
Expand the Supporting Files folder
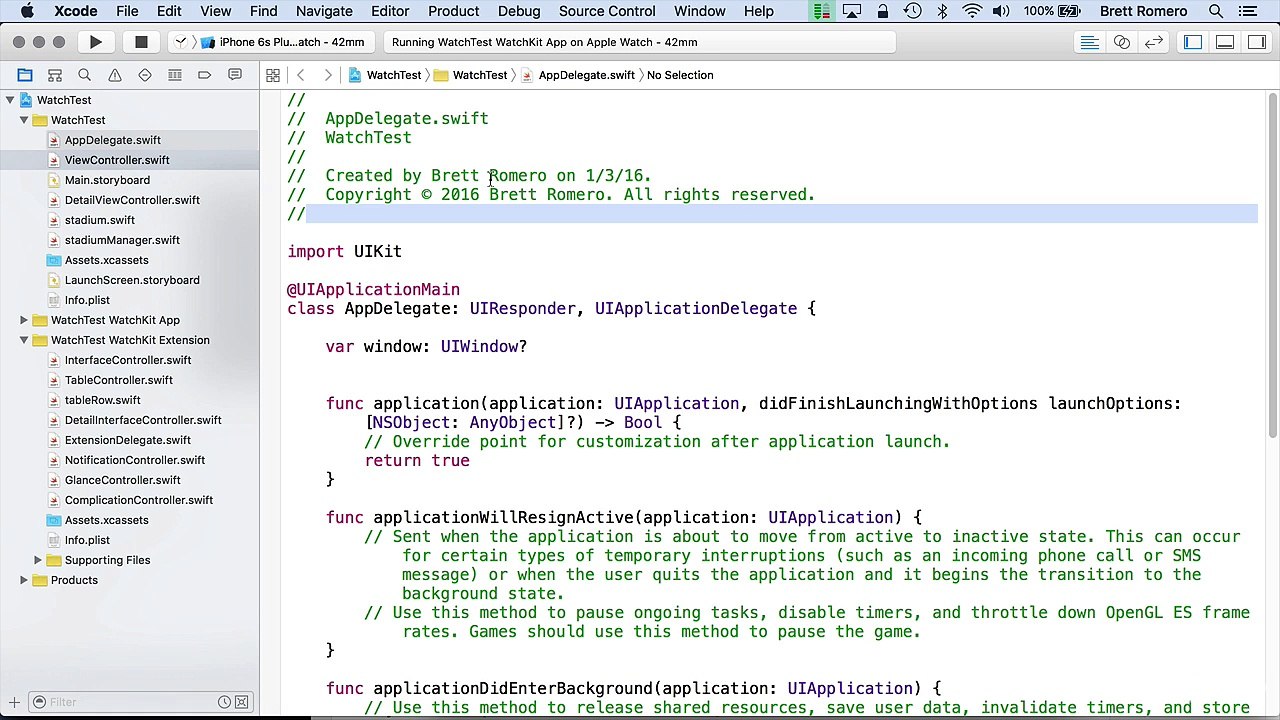point(38,560)
